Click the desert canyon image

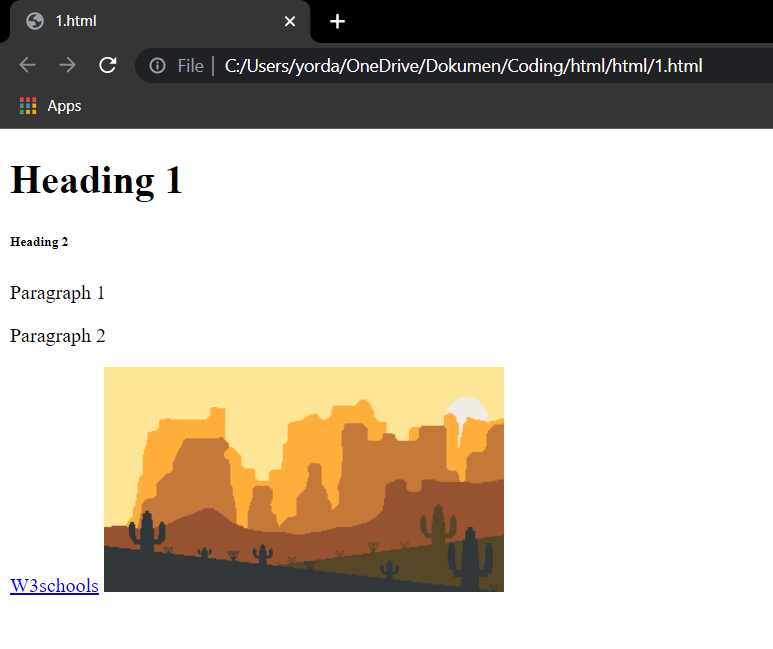coord(304,479)
